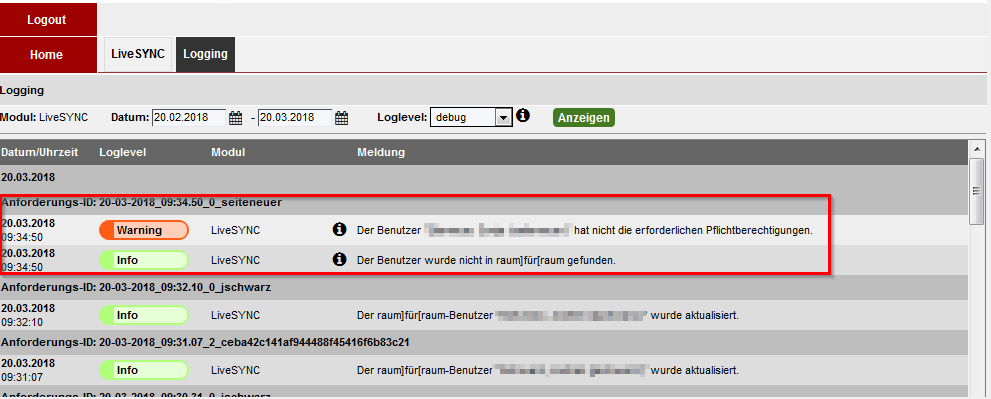This screenshot has width=991, height=399.
Task: View info icon on 'nicht in raum' row
Action: pyautogui.click(x=339, y=259)
